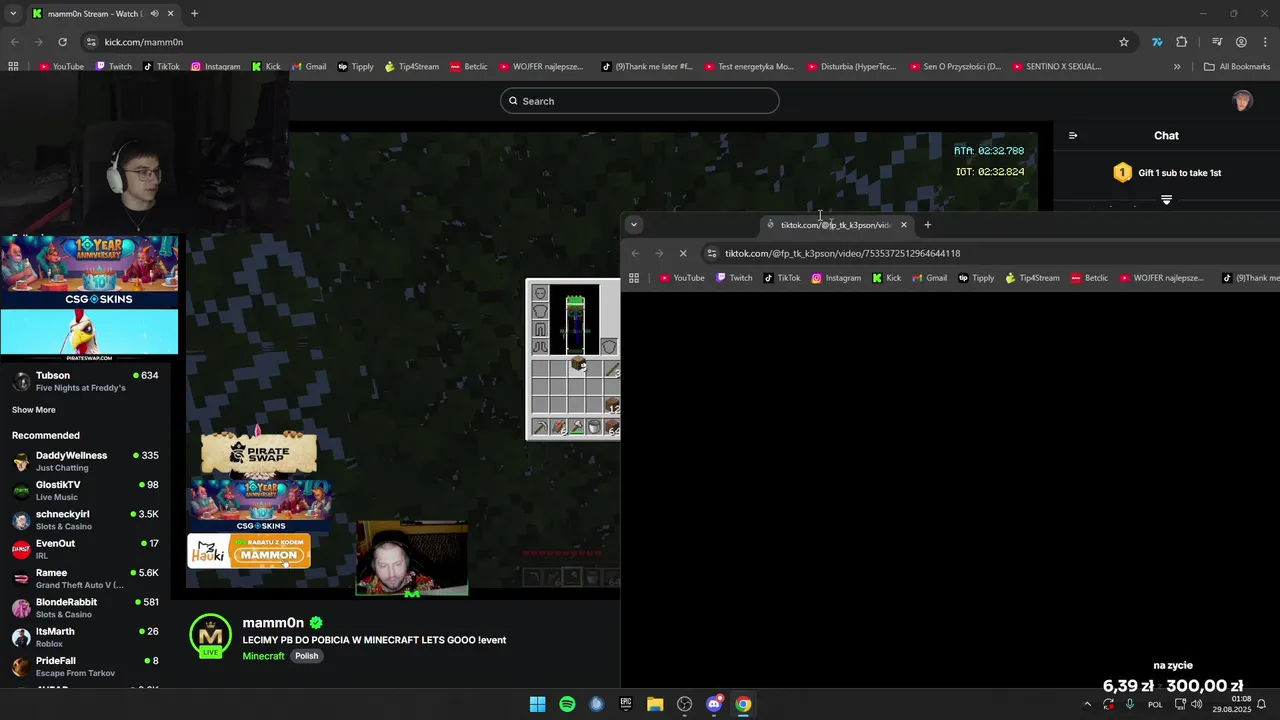
Task: Click the kick.com/mamm0n address bar
Action: pos(600,42)
